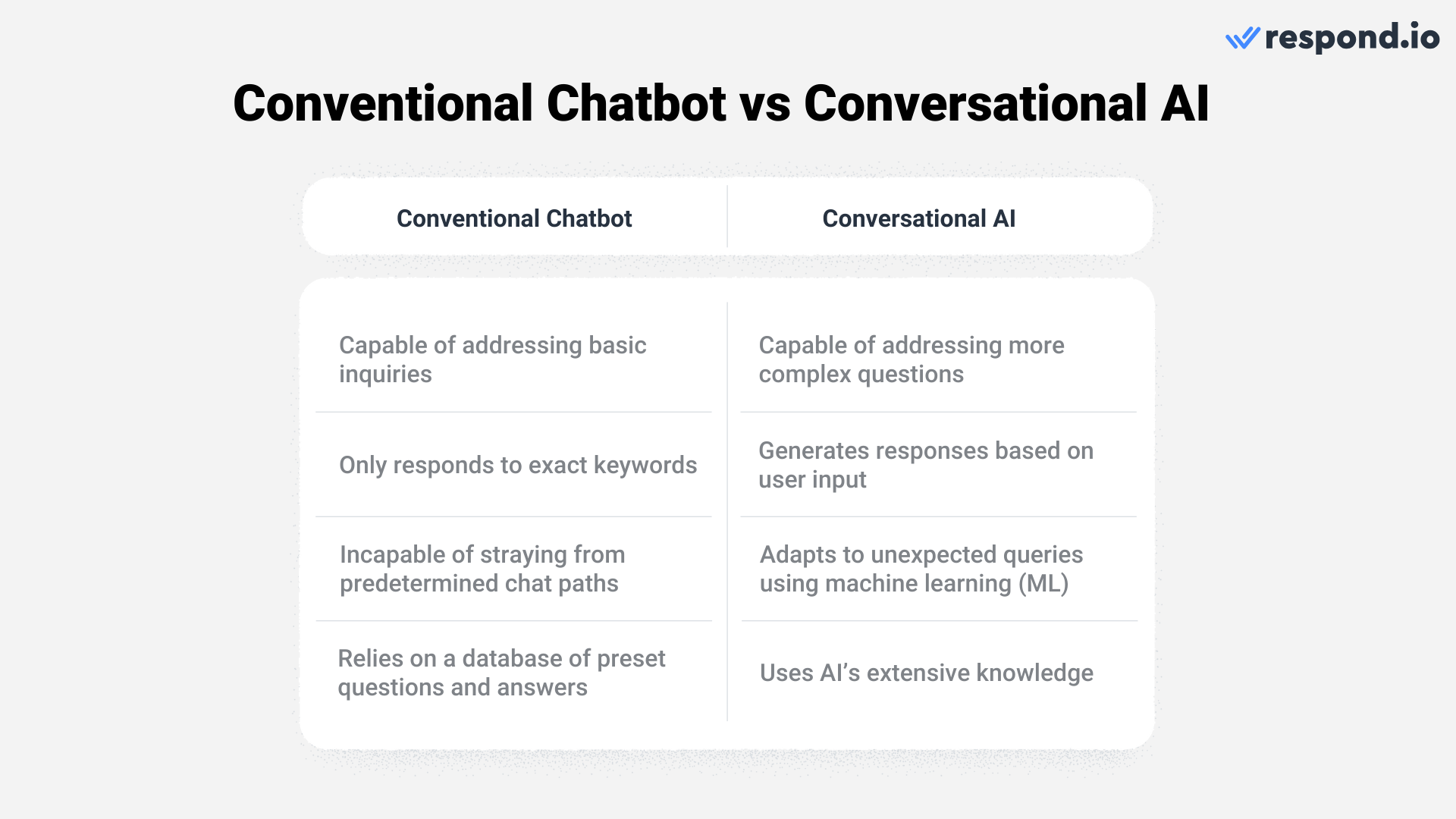Click 'Only responds to exact keywords' row
1456x819 pixels.
pos(513,464)
